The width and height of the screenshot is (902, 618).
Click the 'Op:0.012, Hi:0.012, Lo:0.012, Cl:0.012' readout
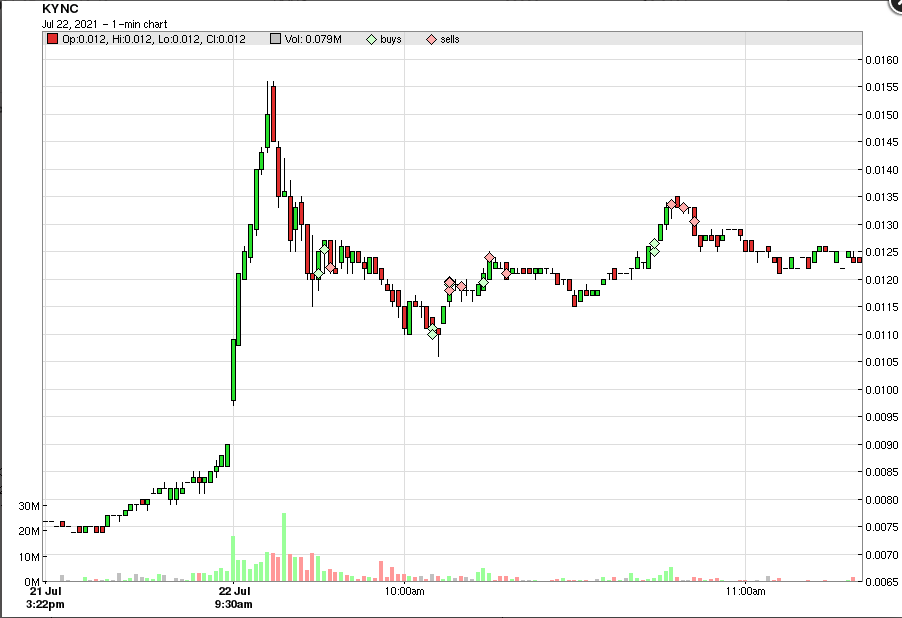[154, 39]
